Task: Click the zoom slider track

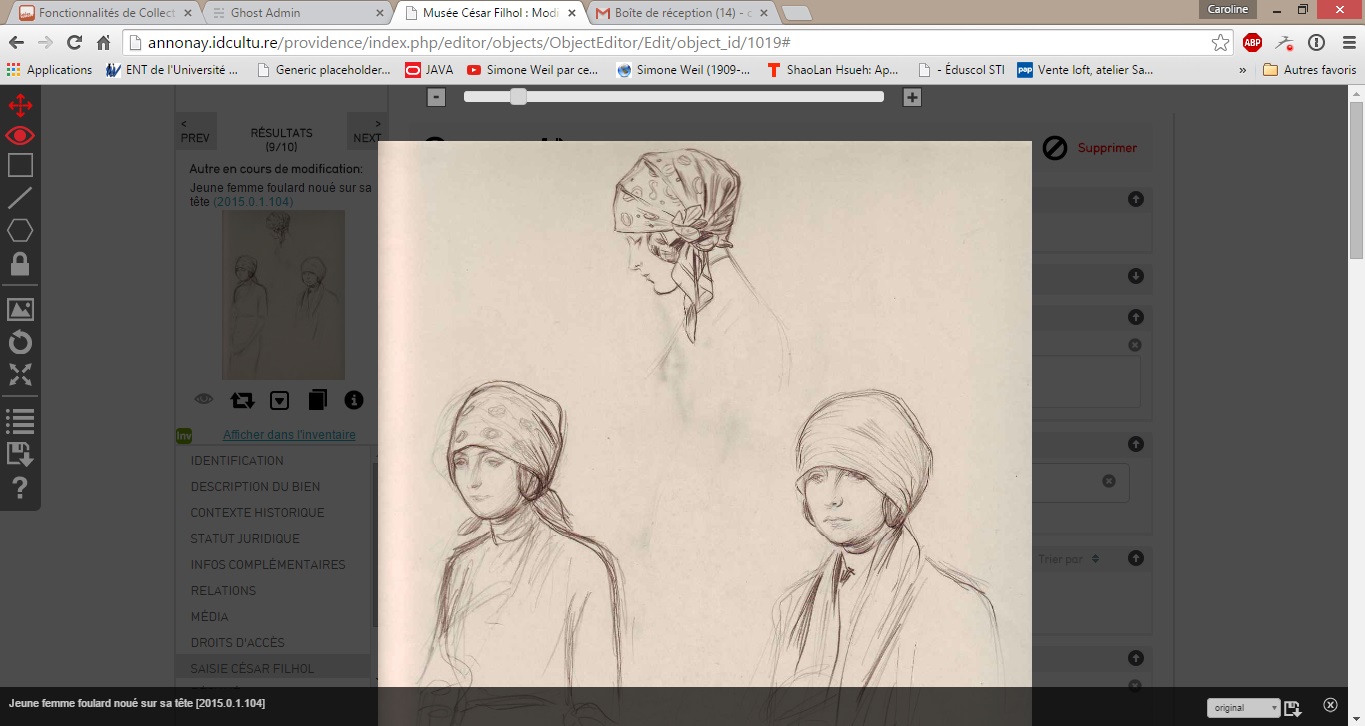Action: tap(674, 97)
